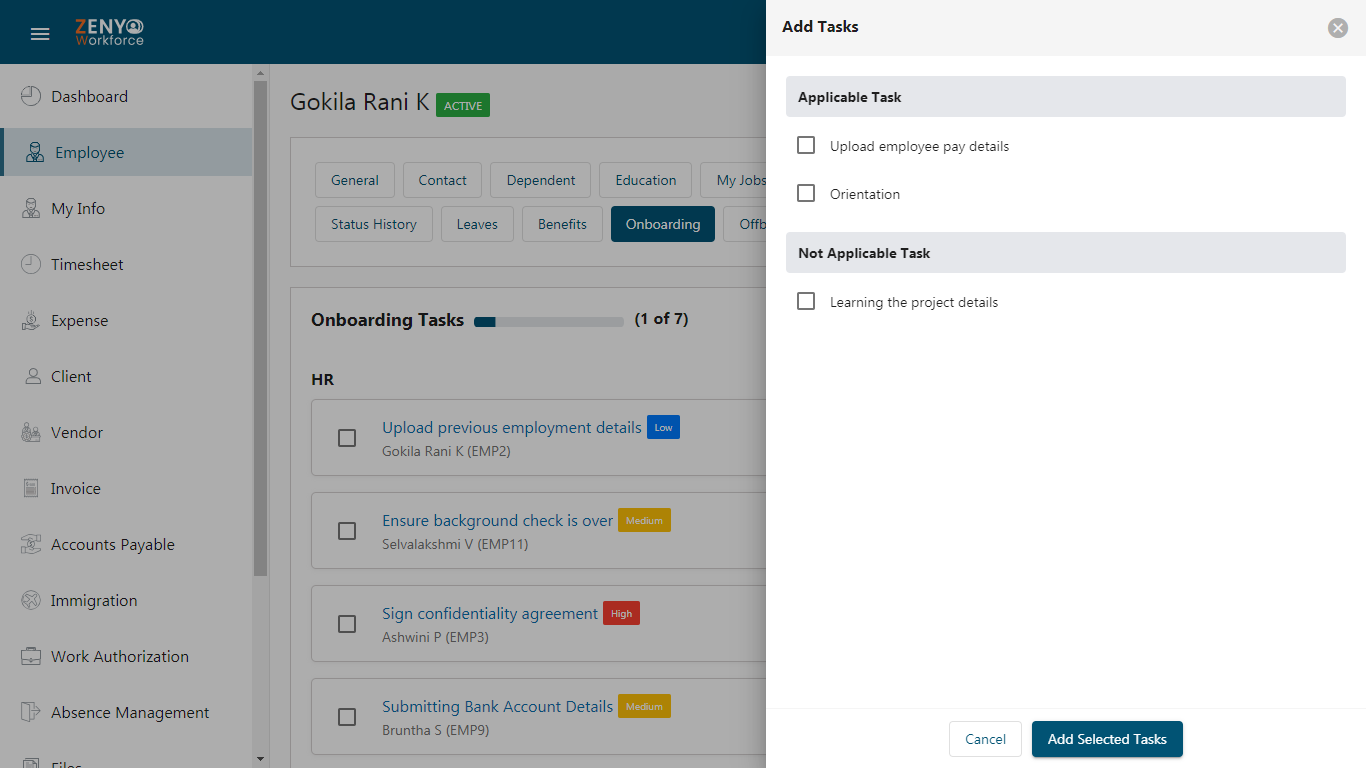Mark Ensure background check is over checkbox
Viewport: 1366px width, 768px height.
[347, 531]
